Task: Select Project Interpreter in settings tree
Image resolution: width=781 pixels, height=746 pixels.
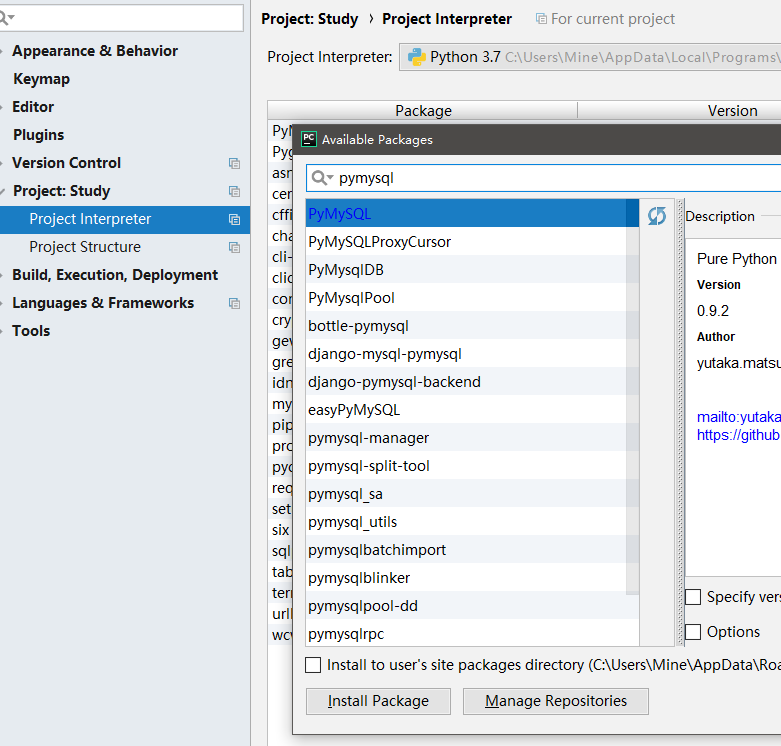Action: (125, 220)
